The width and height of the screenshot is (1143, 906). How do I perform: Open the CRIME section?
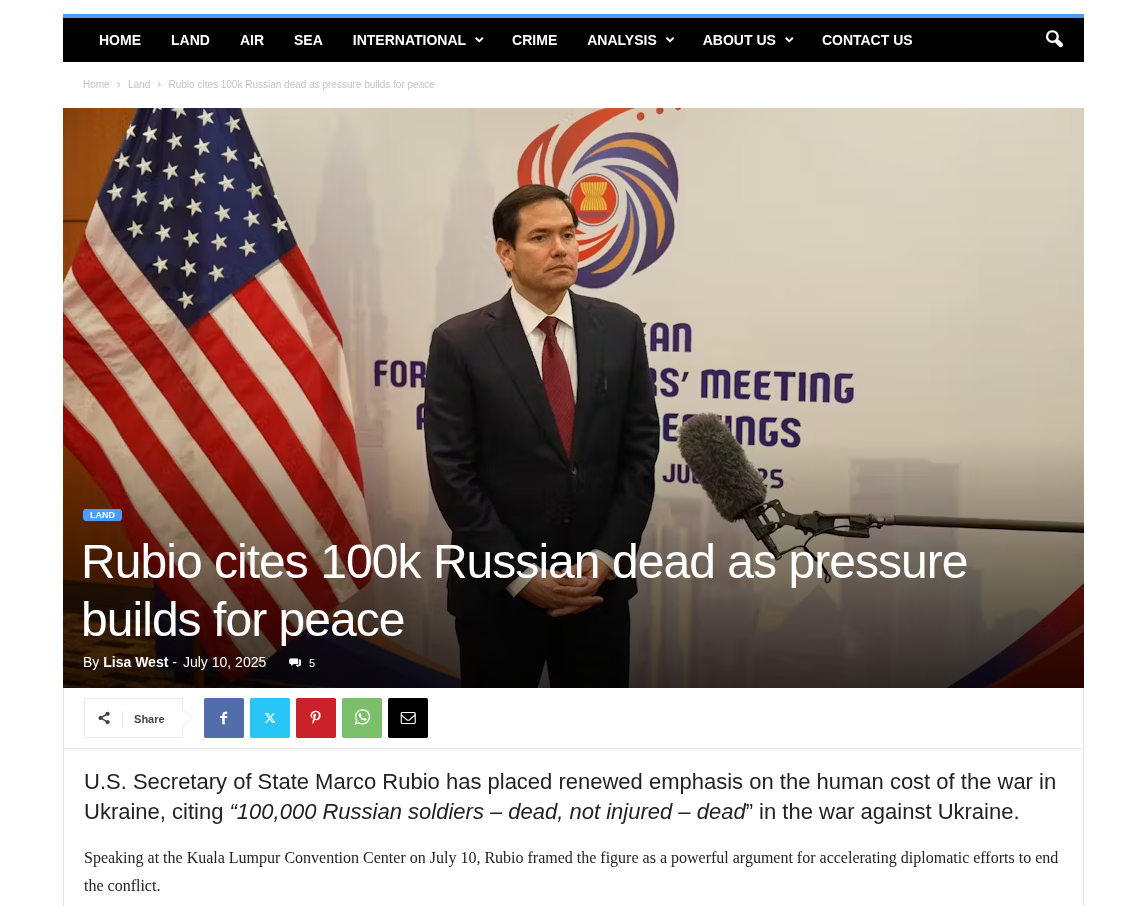pos(534,40)
